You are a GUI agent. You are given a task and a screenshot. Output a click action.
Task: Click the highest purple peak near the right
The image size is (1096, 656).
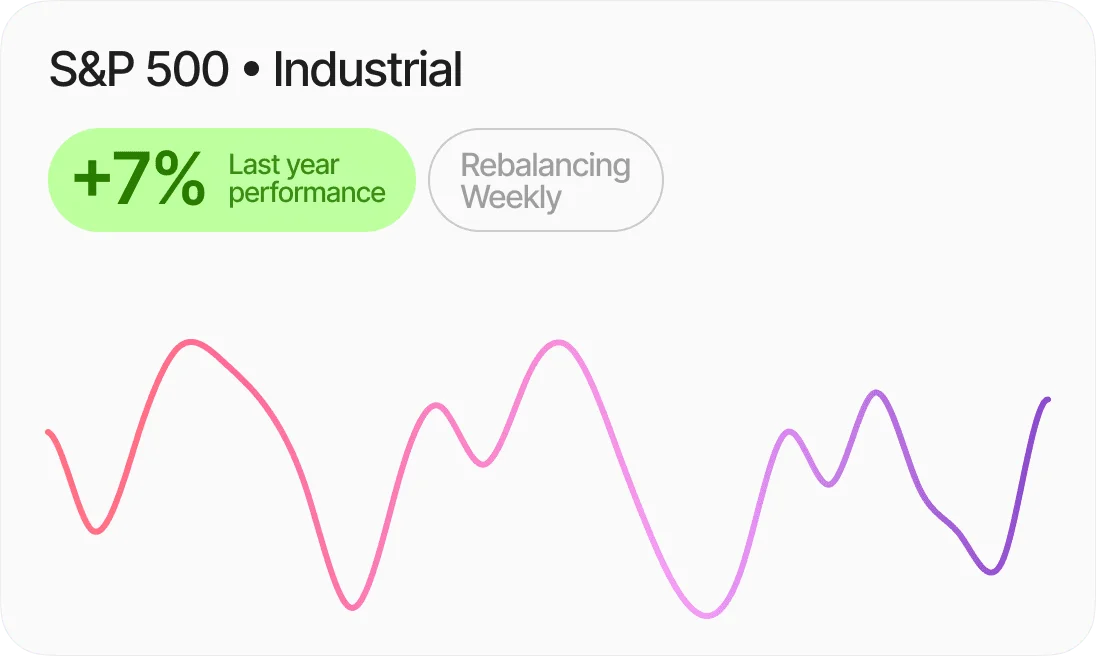coord(876,392)
